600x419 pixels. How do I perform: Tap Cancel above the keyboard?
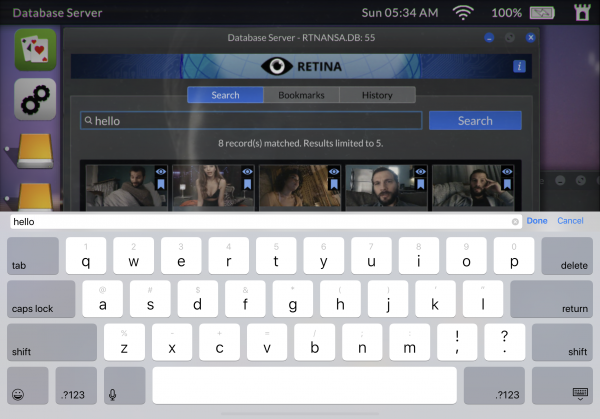coord(570,221)
